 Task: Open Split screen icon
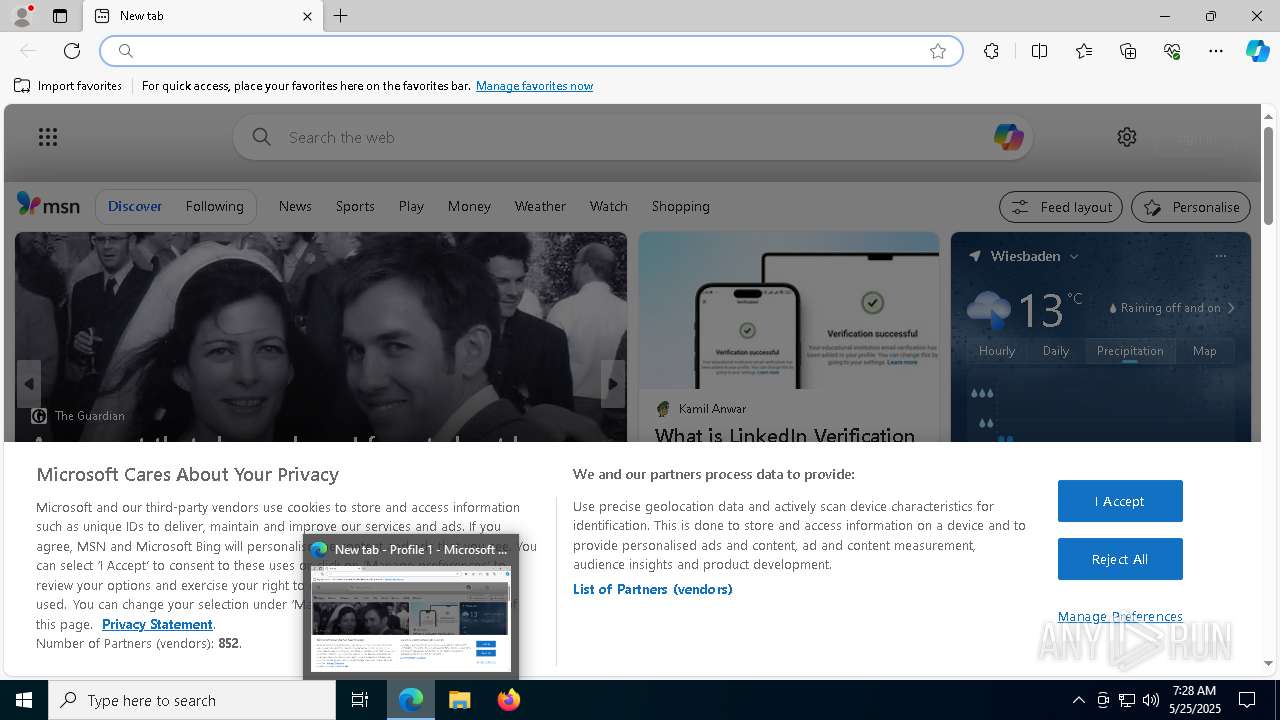coord(1039,51)
